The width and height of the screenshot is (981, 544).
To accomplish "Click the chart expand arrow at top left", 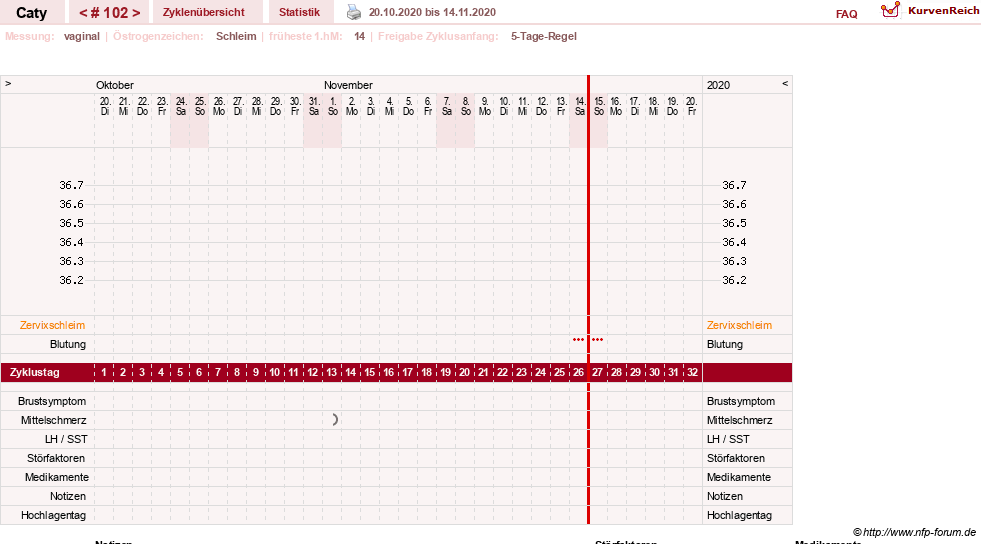I will click(x=8, y=83).
